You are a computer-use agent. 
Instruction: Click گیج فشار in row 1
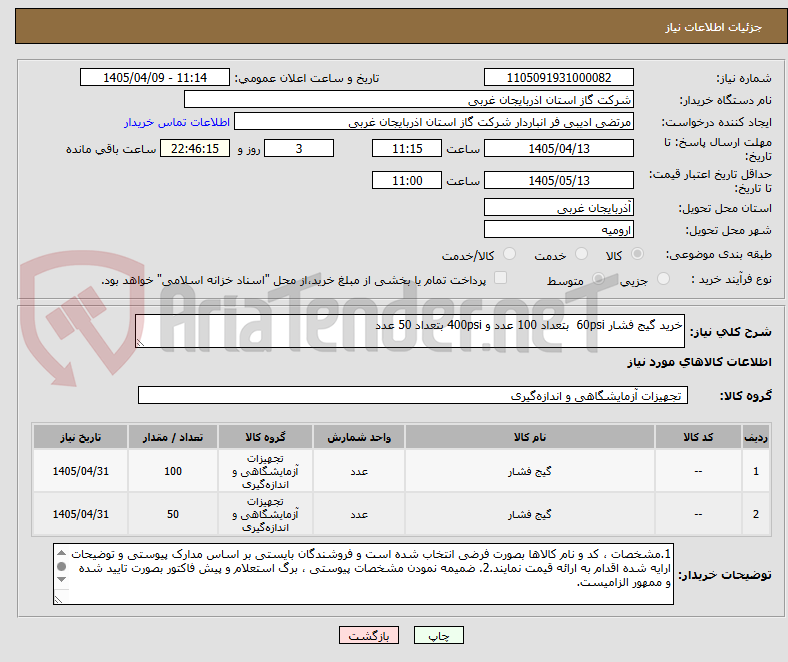[530, 471]
